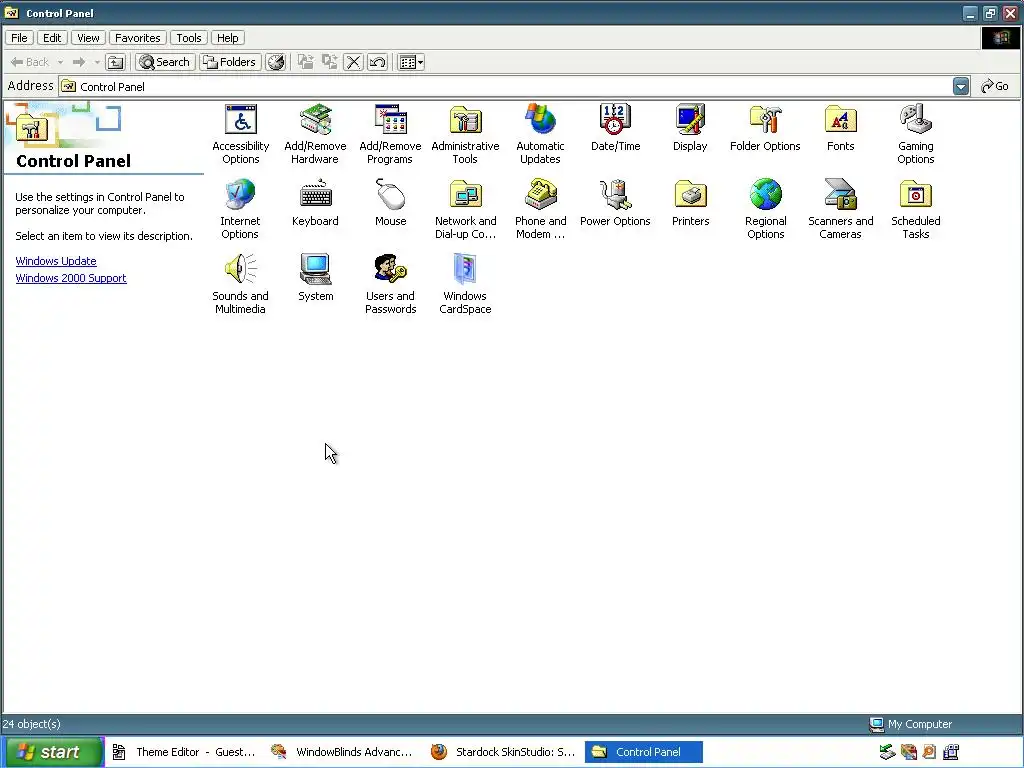Open the File menu

point(20,38)
